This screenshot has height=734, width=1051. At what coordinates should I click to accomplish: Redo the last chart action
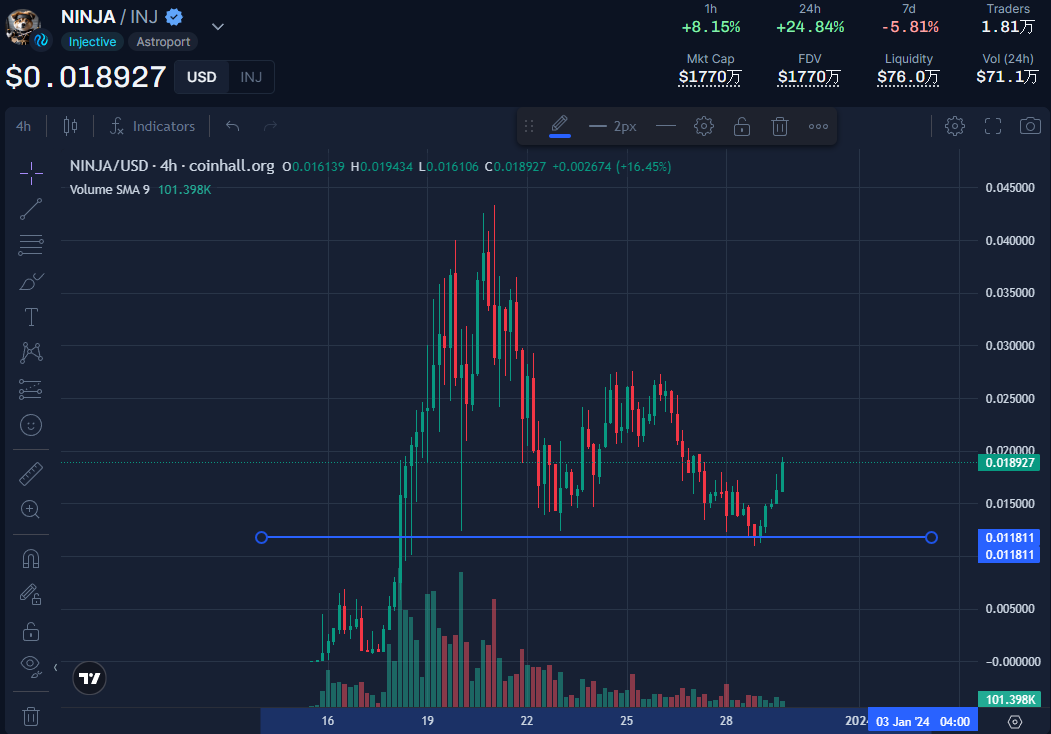click(x=270, y=126)
